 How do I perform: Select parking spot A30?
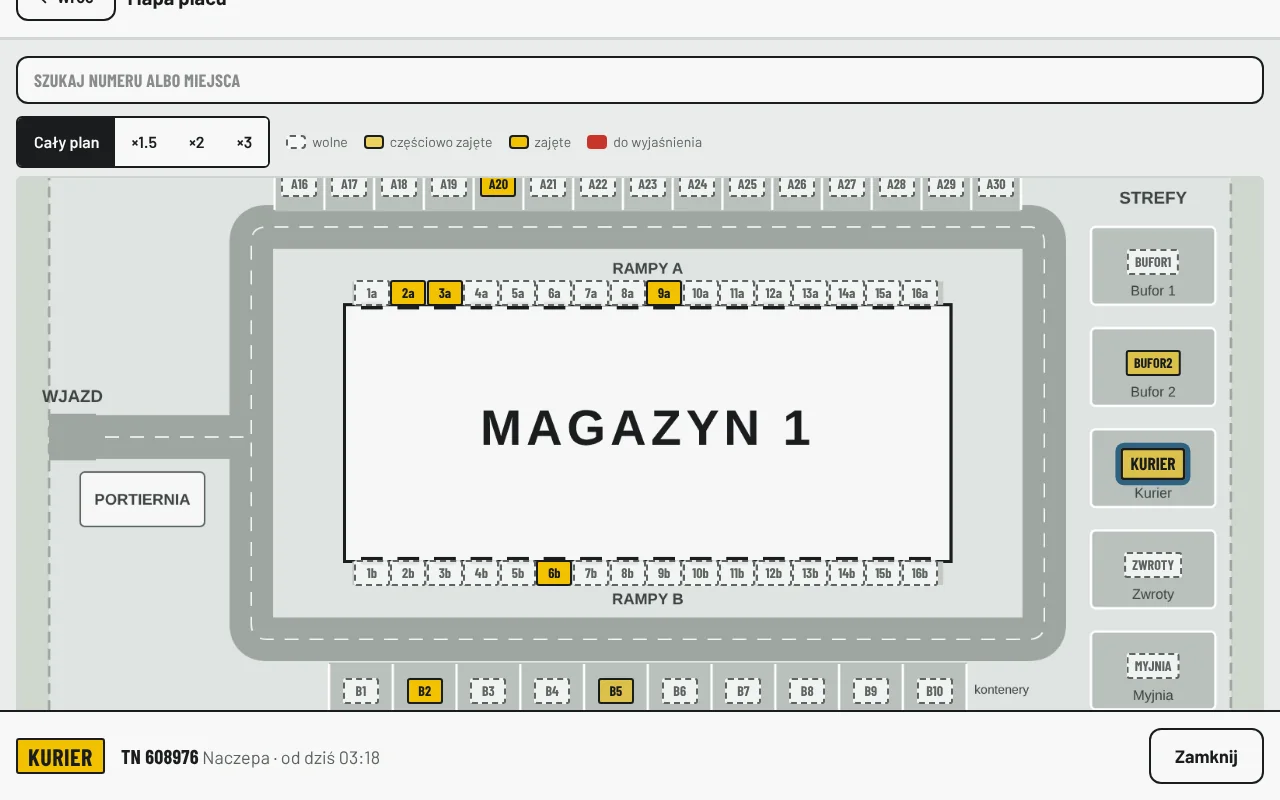[996, 185]
